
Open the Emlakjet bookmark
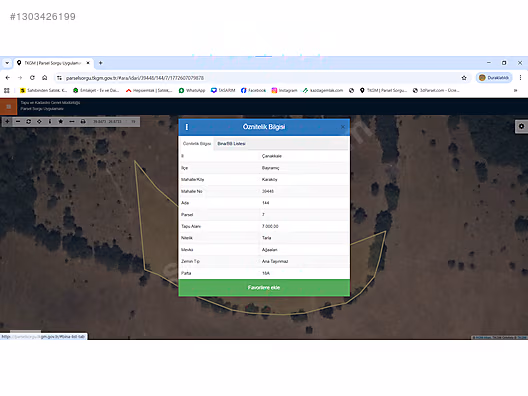[96, 90]
